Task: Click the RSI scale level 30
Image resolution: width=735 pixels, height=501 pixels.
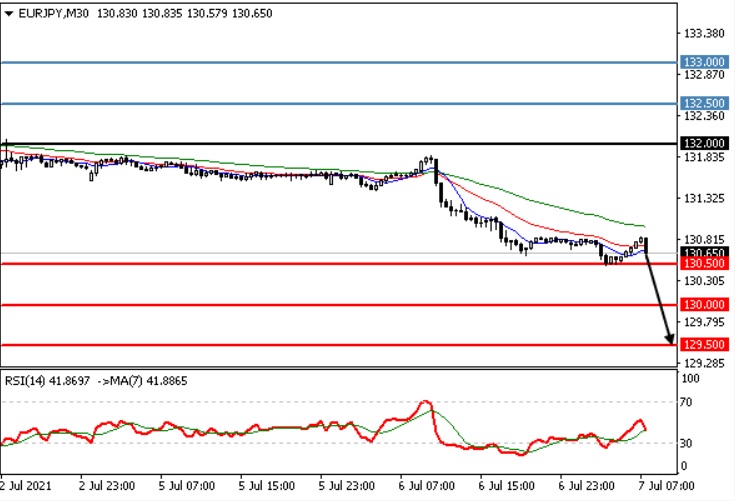Action: (686, 443)
